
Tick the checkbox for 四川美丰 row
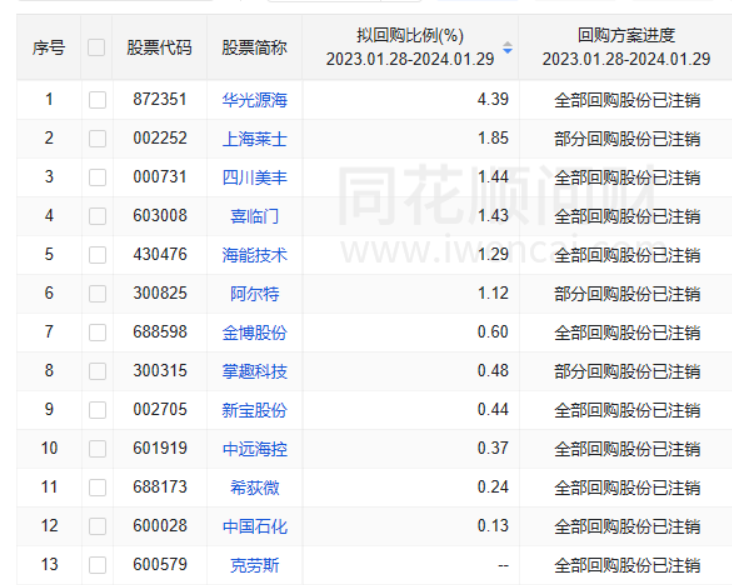[x=97, y=177]
